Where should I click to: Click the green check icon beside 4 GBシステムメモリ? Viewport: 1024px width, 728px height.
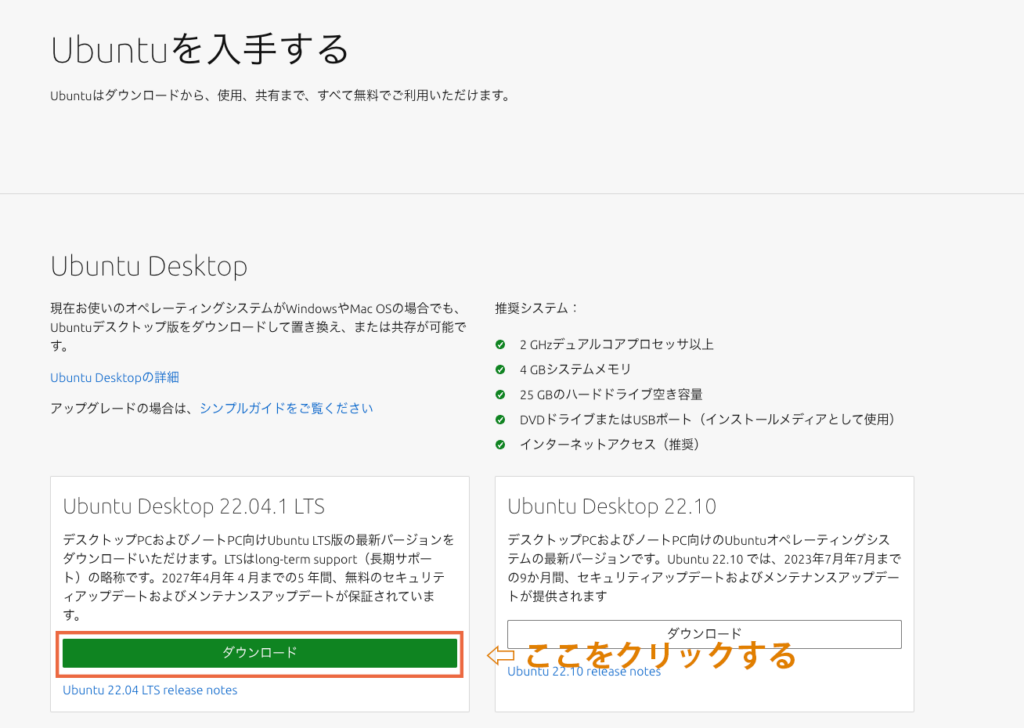[500, 370]
